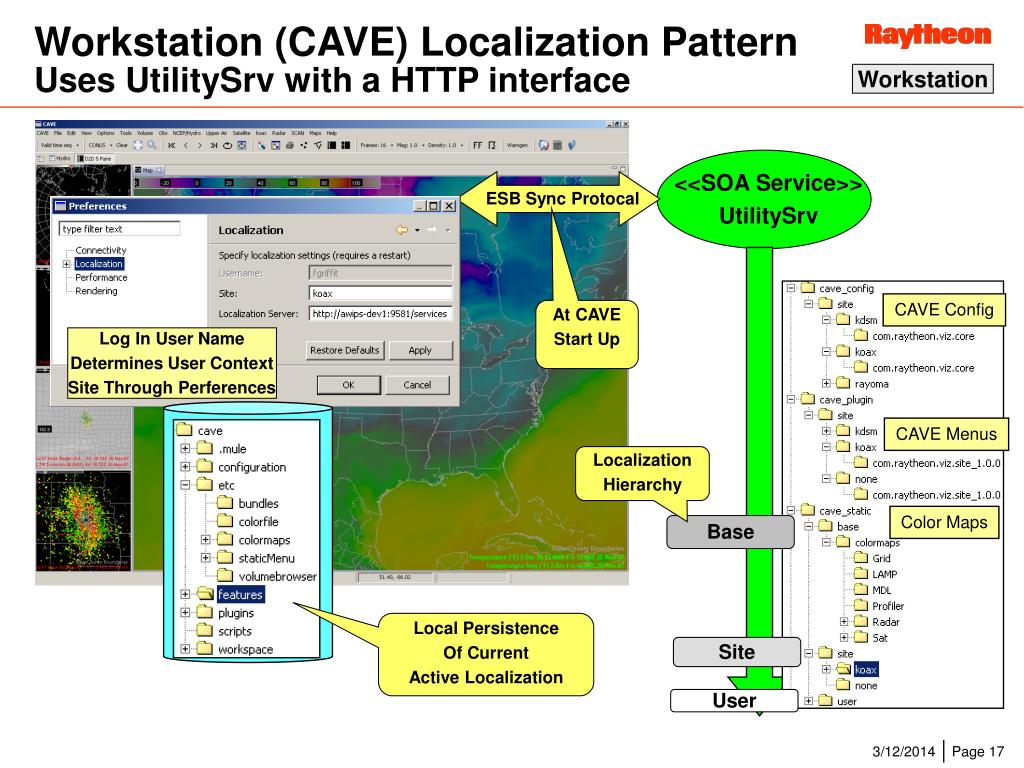This screenshot has height=768, width=1024.
Task: Open the CONUS scale dropdown
Action: coord(101,145)
